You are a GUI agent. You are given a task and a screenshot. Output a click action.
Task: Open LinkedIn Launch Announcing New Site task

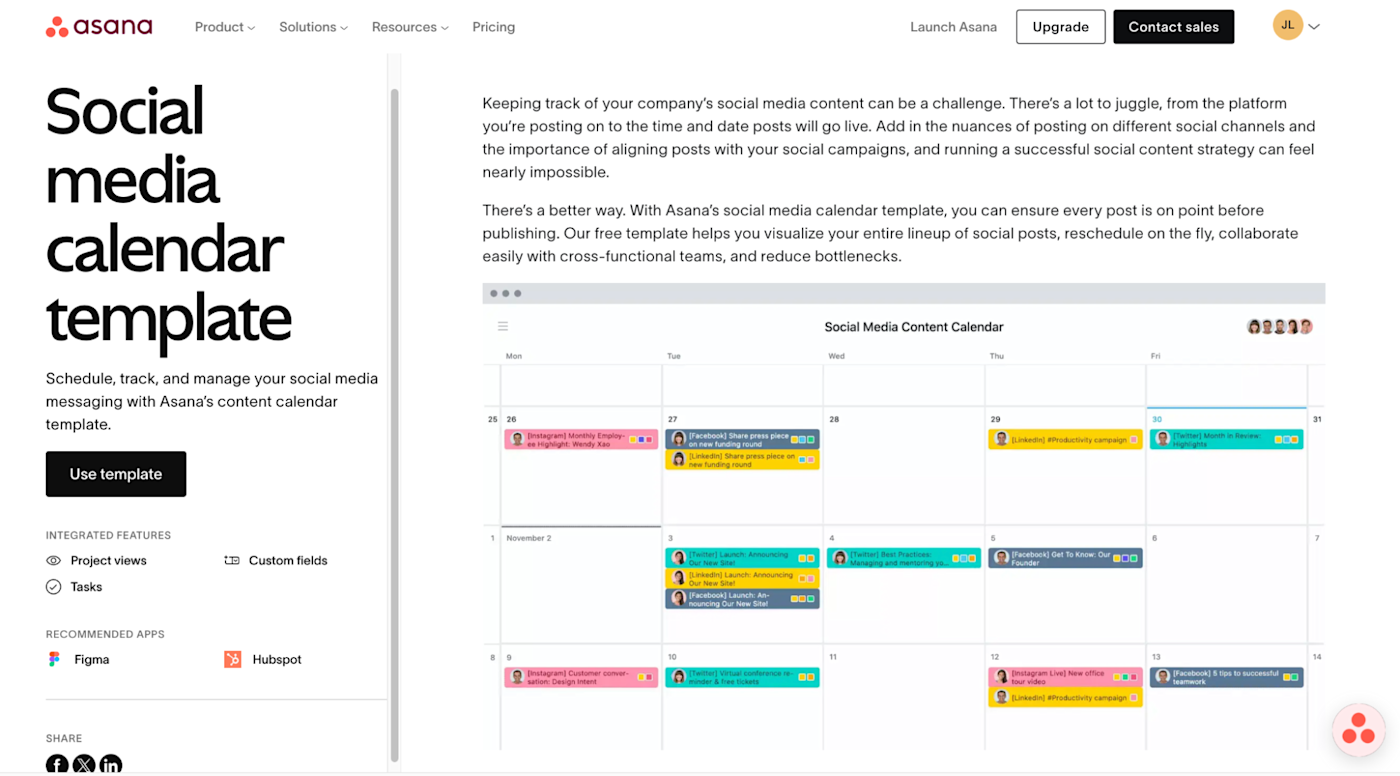pos(742,578)
